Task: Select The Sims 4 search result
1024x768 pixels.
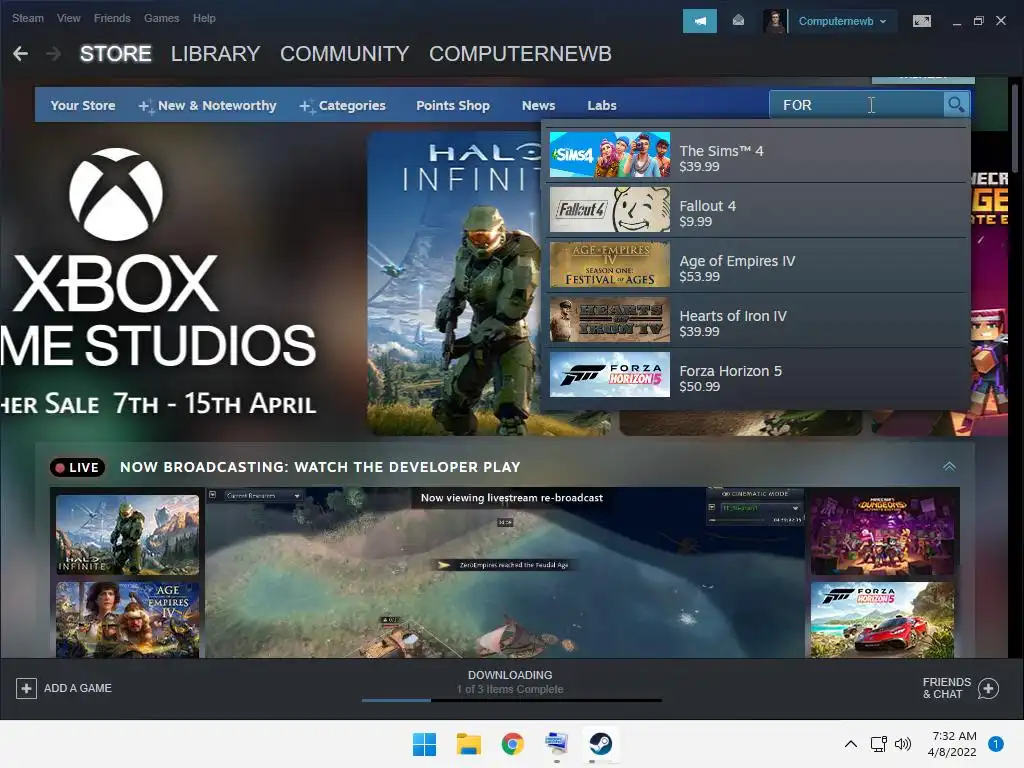Action: coord(758,155)
